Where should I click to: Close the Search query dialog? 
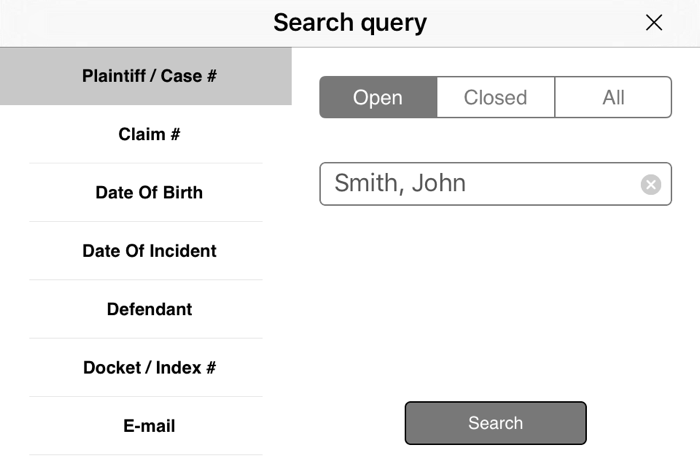pos(654,22)
